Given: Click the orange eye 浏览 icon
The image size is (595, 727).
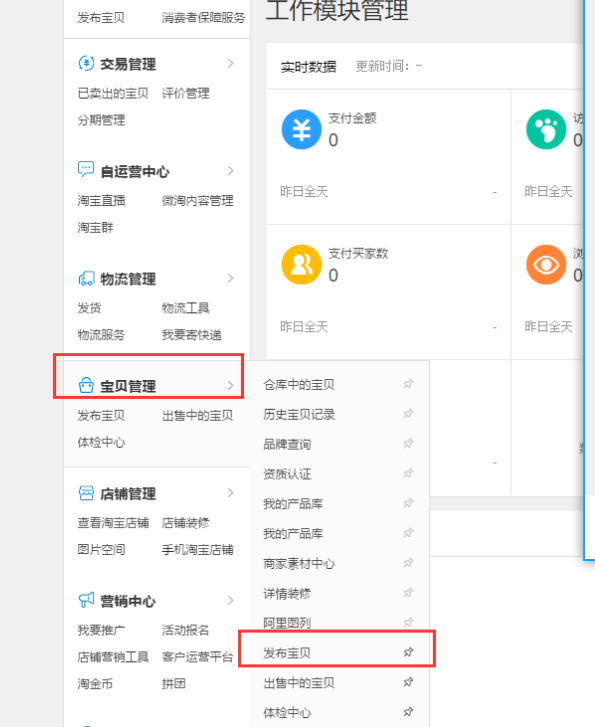Looking at the screenshot, I should coord(546,265).
